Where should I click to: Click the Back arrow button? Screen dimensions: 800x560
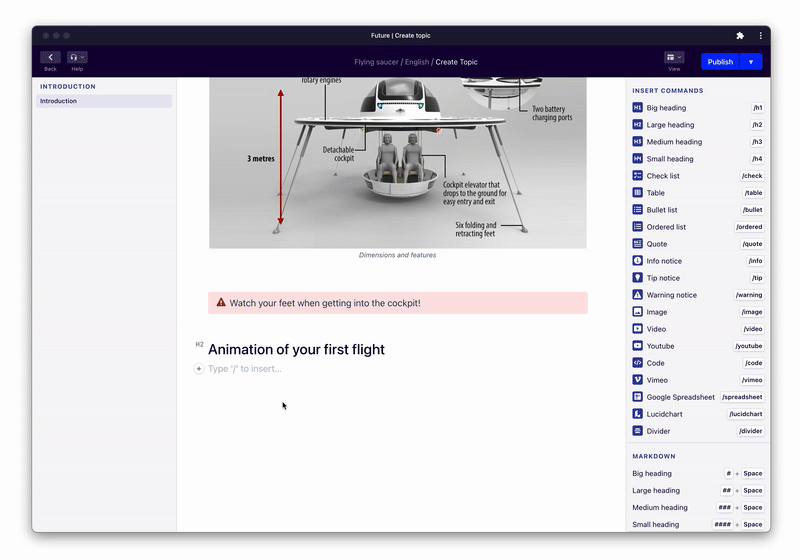point(50,57)
